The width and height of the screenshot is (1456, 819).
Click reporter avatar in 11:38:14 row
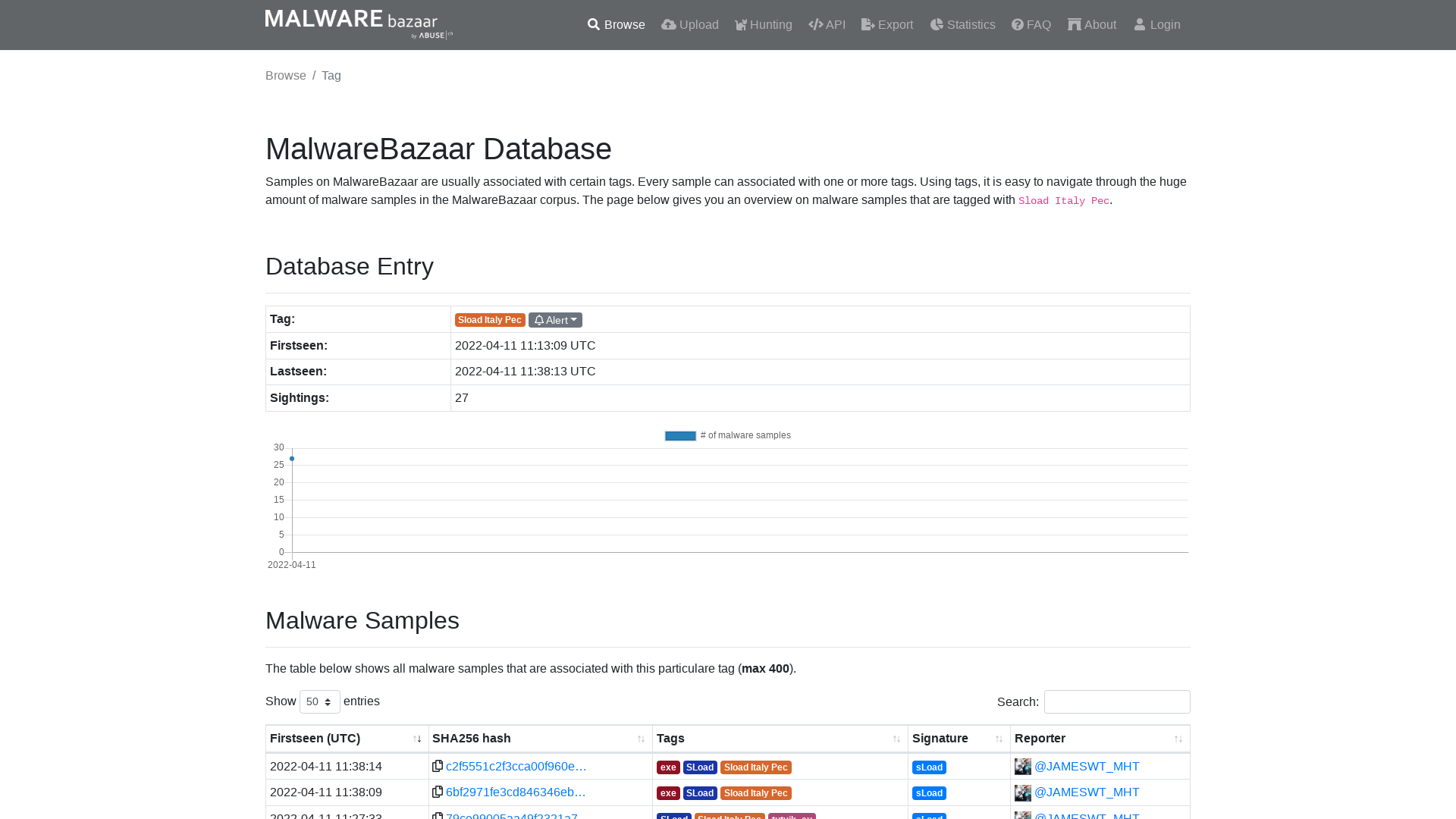coord(1023,767)
